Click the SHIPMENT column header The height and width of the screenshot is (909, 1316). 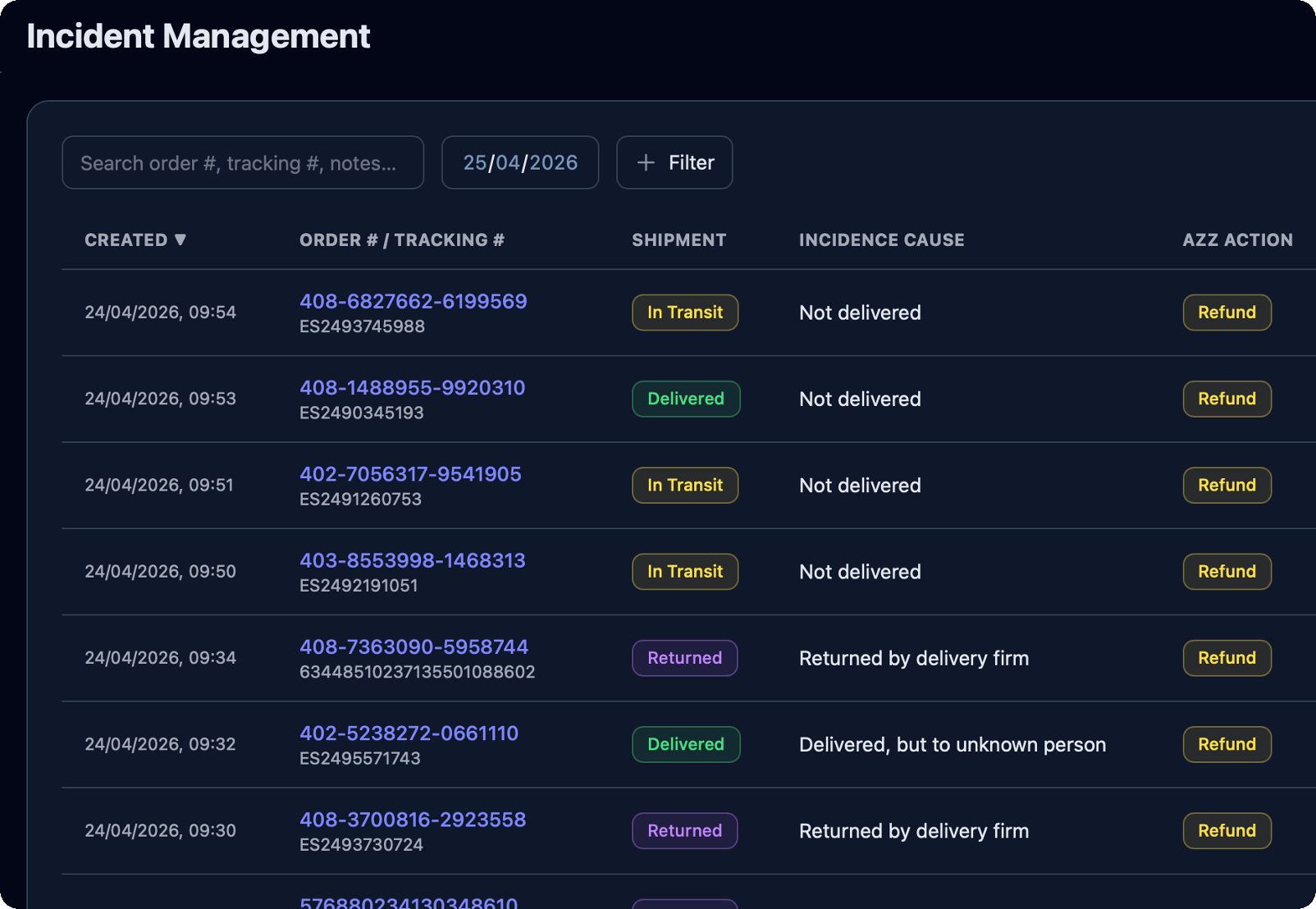click(x=679, y=240)
